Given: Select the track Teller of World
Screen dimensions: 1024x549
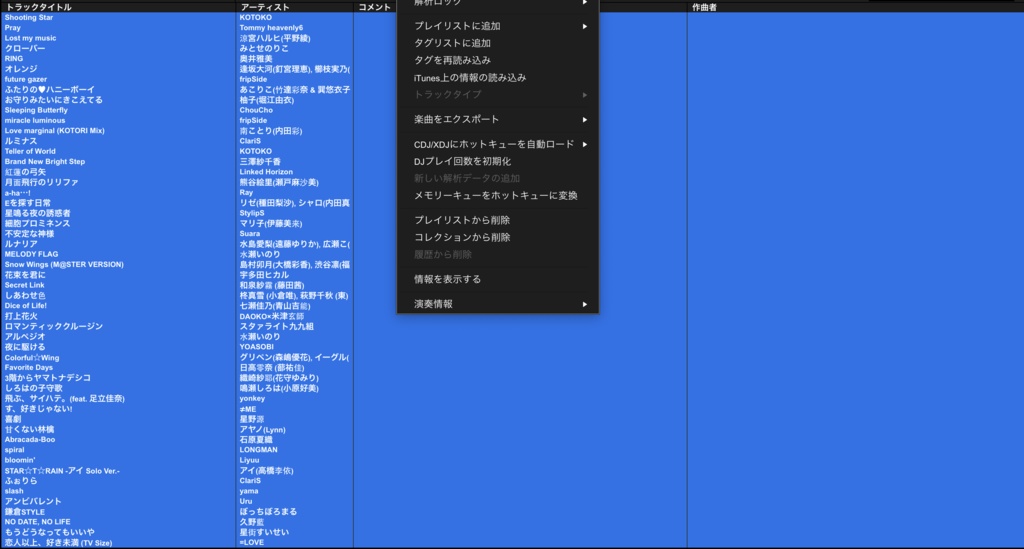Looking at the screenshot, I should point(30,151).
